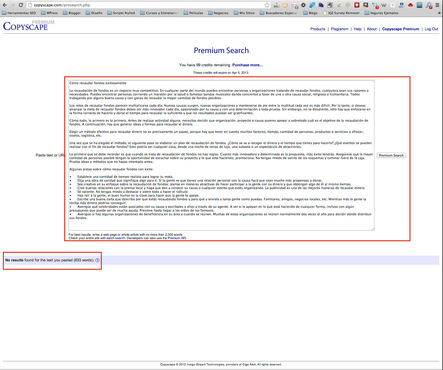Reload the page with the refresh icon

tap(21, 5)
